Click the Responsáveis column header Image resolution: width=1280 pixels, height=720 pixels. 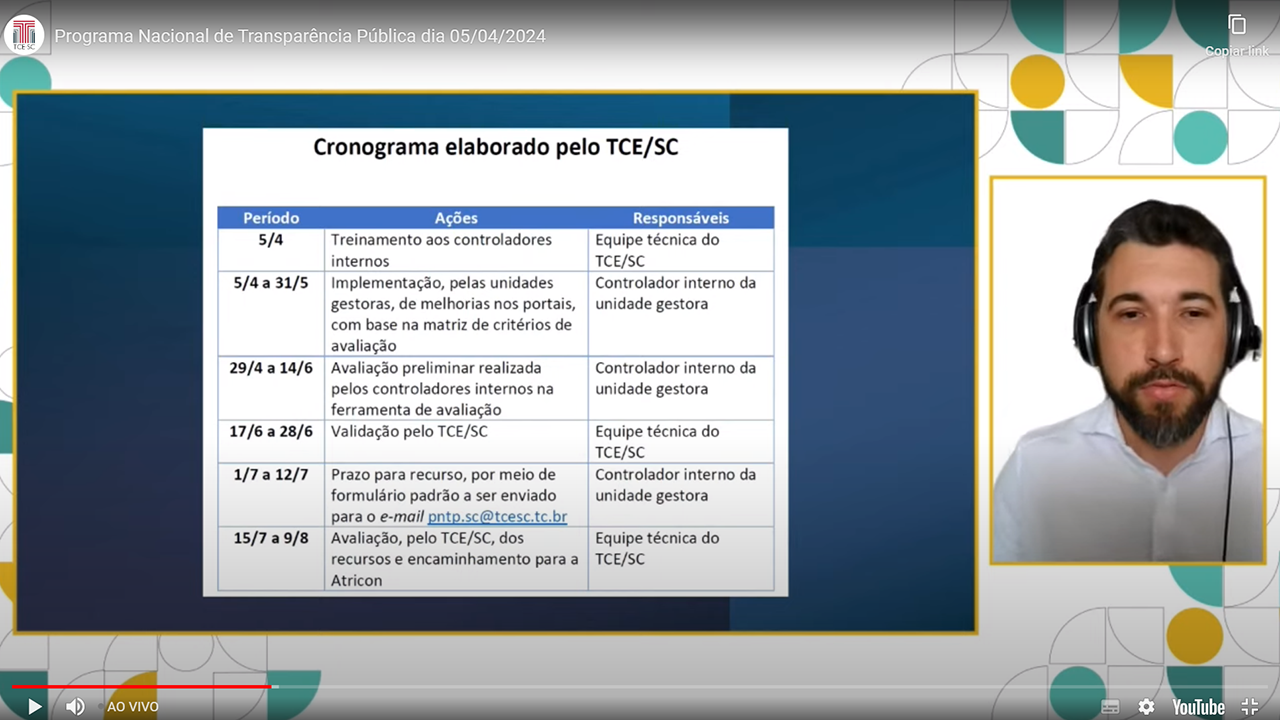(x=681, y=218)
